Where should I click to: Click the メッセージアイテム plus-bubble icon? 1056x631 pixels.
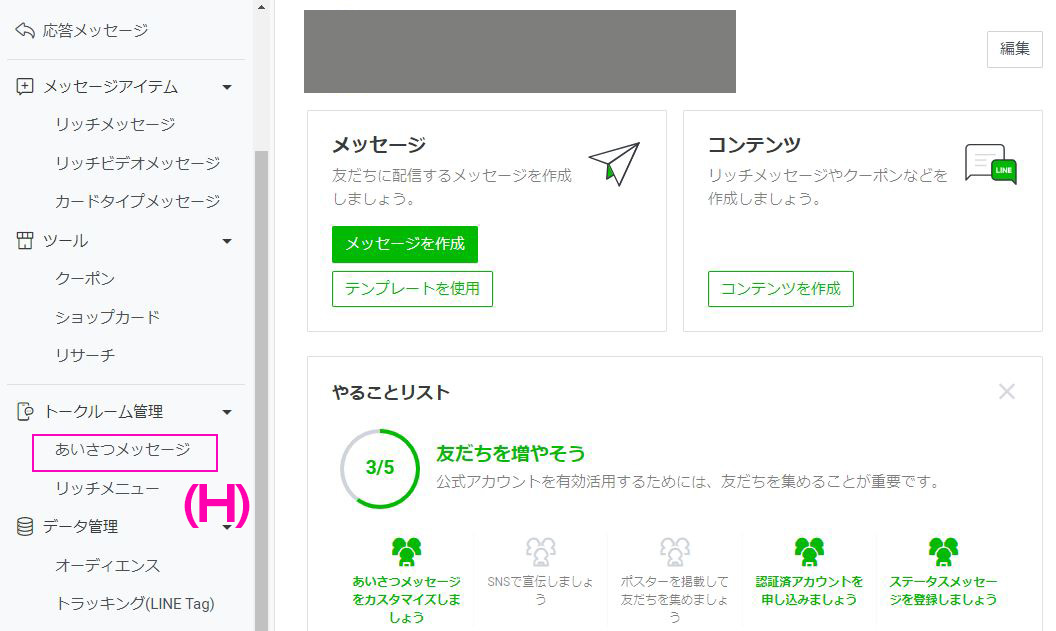tap(25, 87)
